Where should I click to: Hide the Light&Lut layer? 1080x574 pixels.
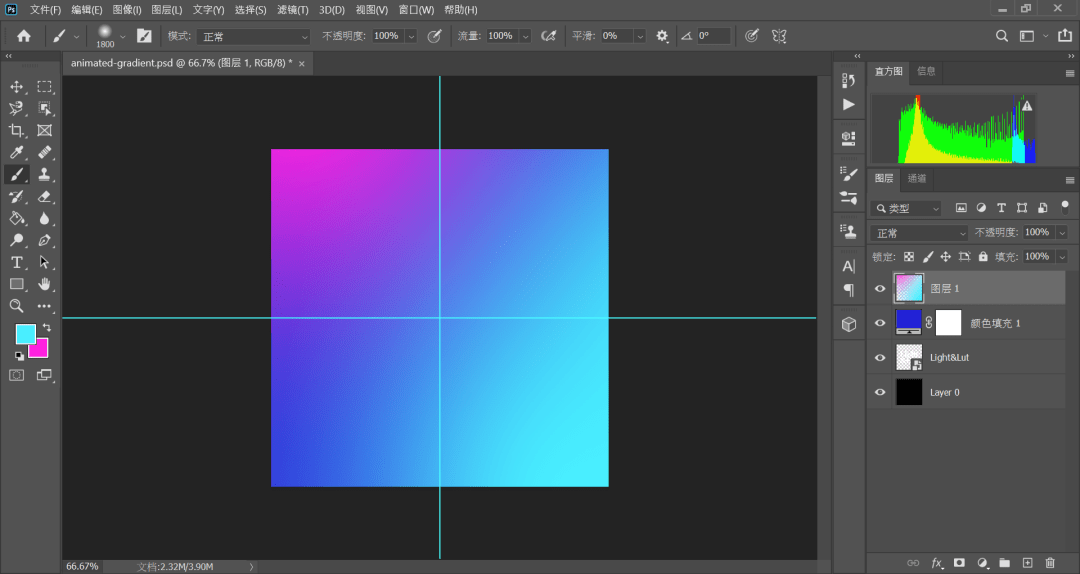[x=880, y=358]
